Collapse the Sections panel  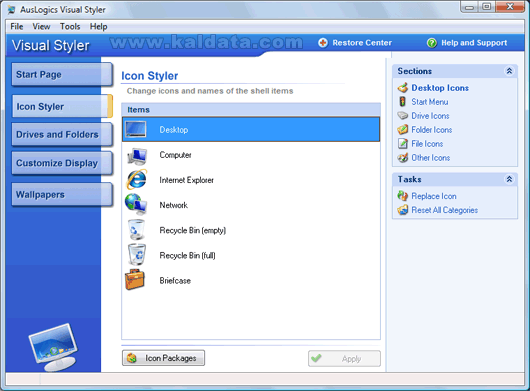(509, 71)
